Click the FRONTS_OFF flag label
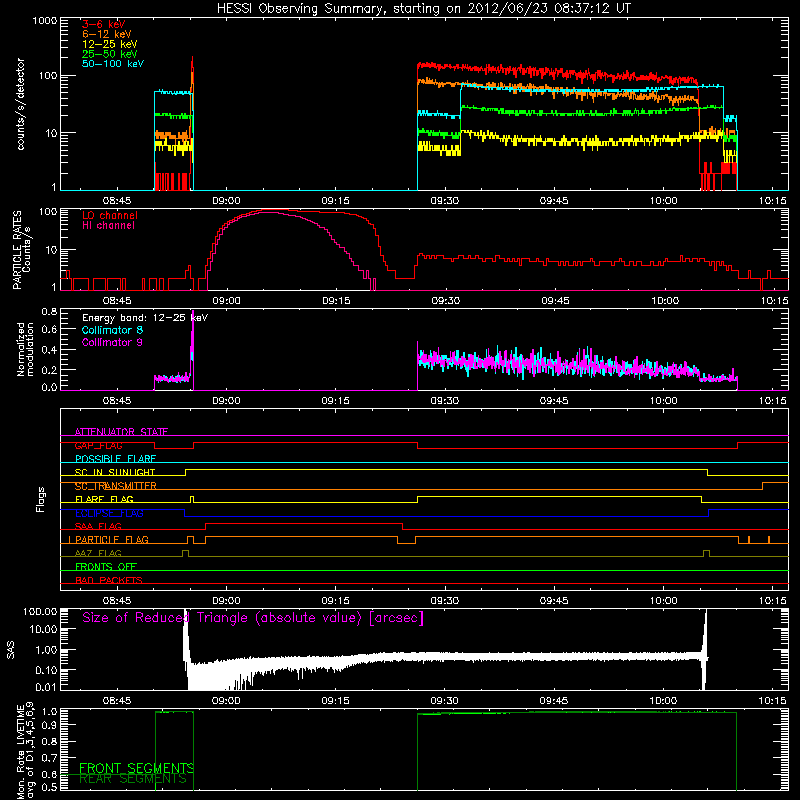This screenshot has height=800, width=800. 106,567
